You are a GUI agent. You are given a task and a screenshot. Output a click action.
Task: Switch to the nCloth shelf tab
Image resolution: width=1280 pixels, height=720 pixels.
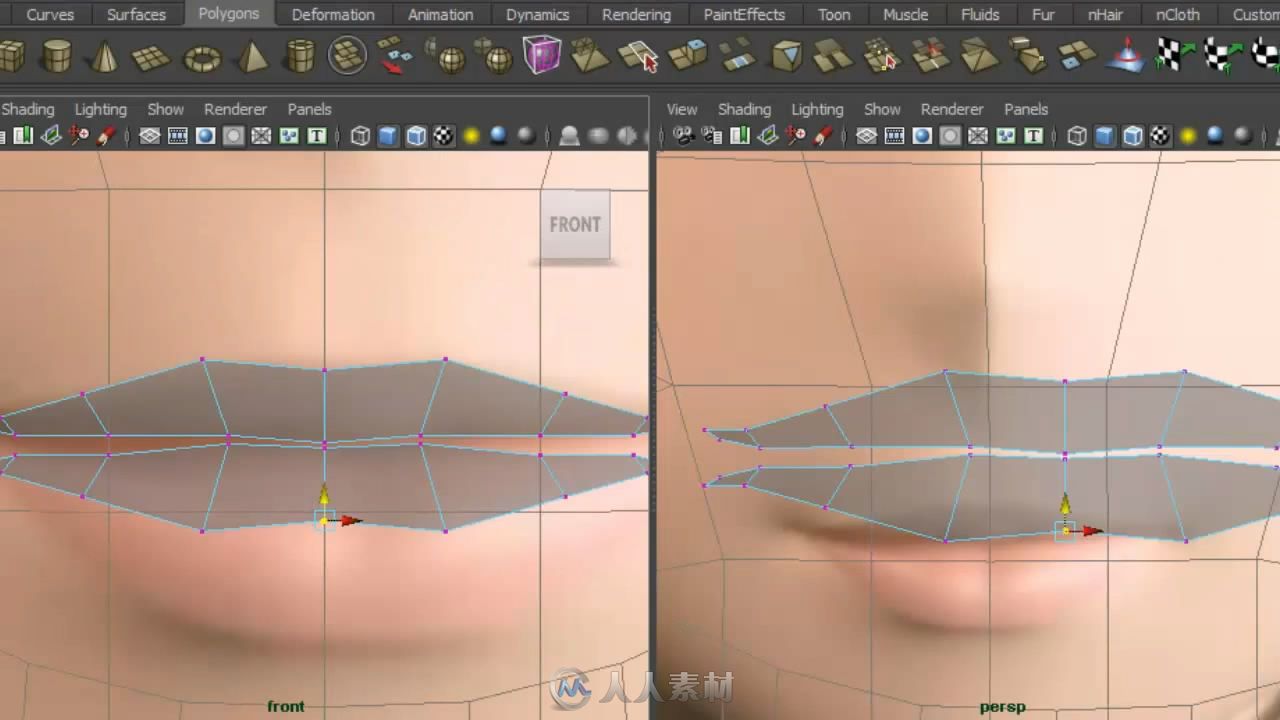[1178, 14]
